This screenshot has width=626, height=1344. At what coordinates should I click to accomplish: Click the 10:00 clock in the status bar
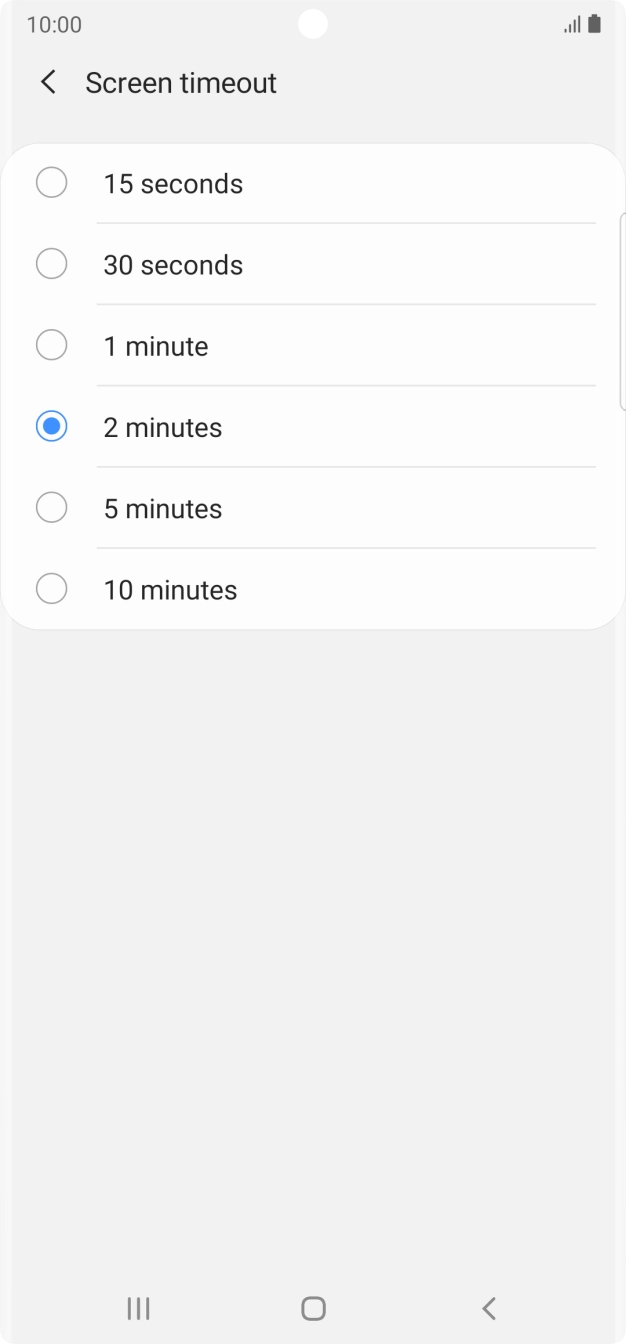click(56, 24)
